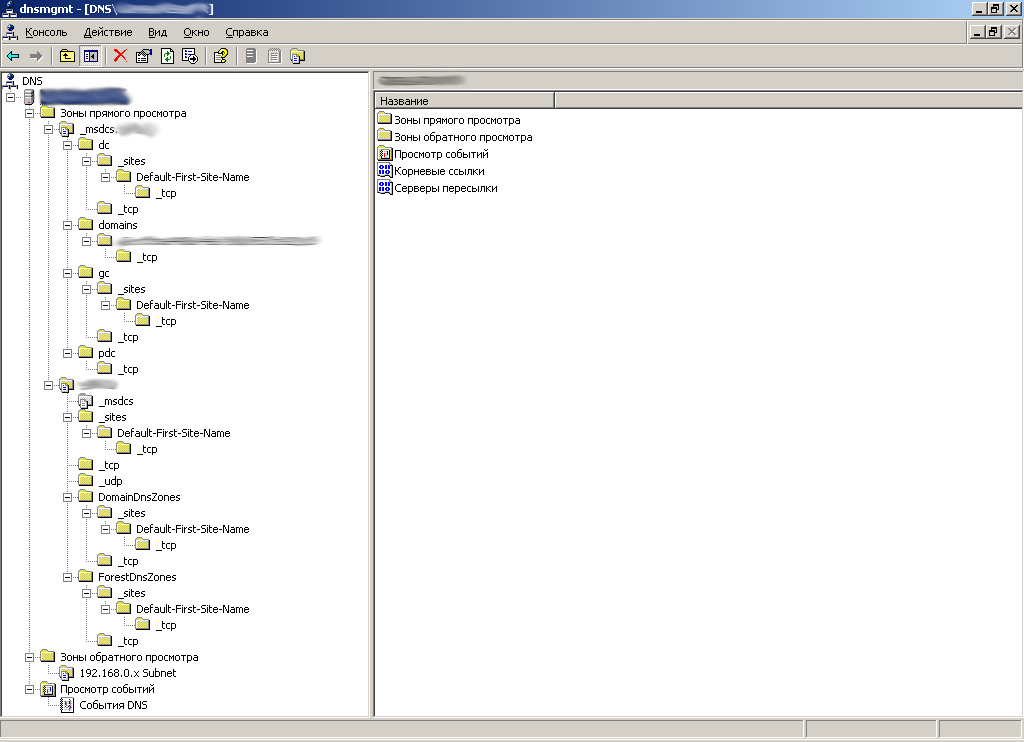This screenshot has height=742, width=1024.
Task: Click the Up one level folder icon
Action: click(x=67, y=56)
